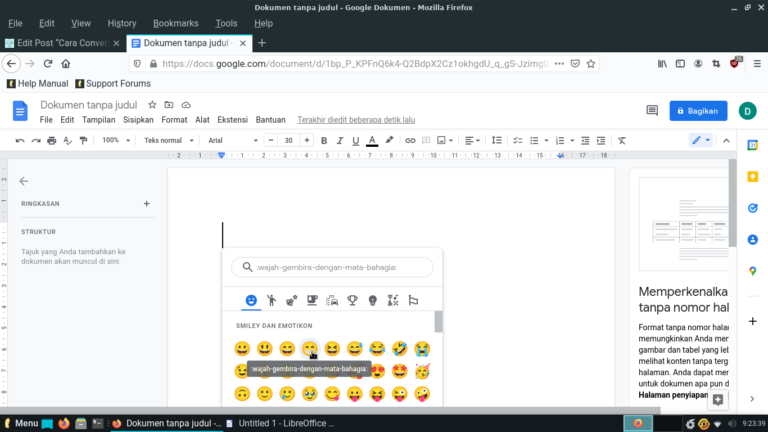The image size is (768, 432).
Task: Close the outline panel with back arrow
Action: pos(24,181)
